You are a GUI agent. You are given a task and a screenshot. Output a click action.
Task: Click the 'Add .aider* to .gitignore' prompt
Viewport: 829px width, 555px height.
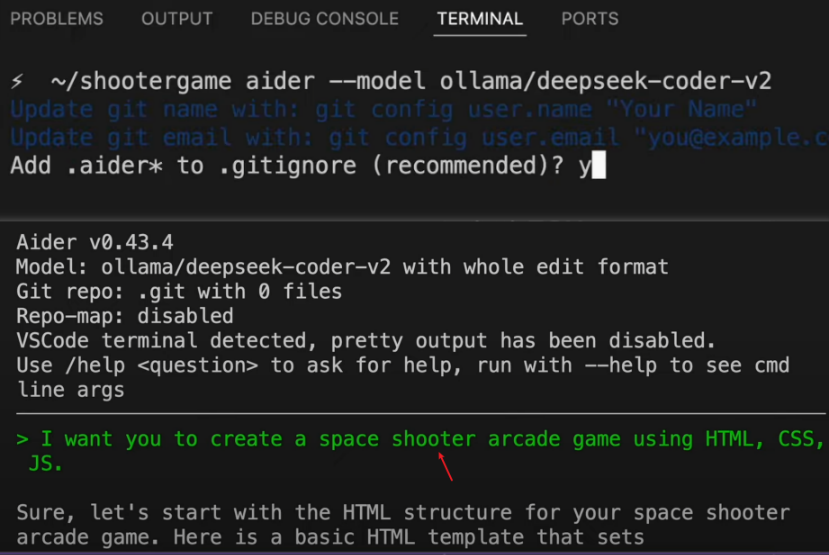[x=290, y=167]
